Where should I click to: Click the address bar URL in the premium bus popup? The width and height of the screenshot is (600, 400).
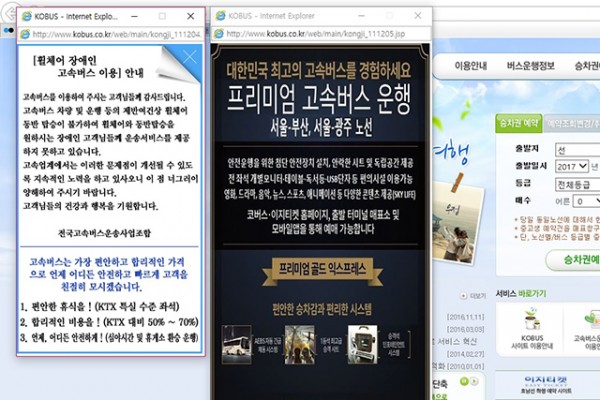[315, 34]
